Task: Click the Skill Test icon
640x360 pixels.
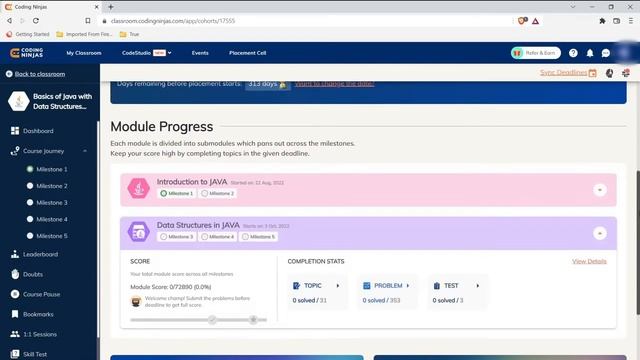Action: pos(15,354)
